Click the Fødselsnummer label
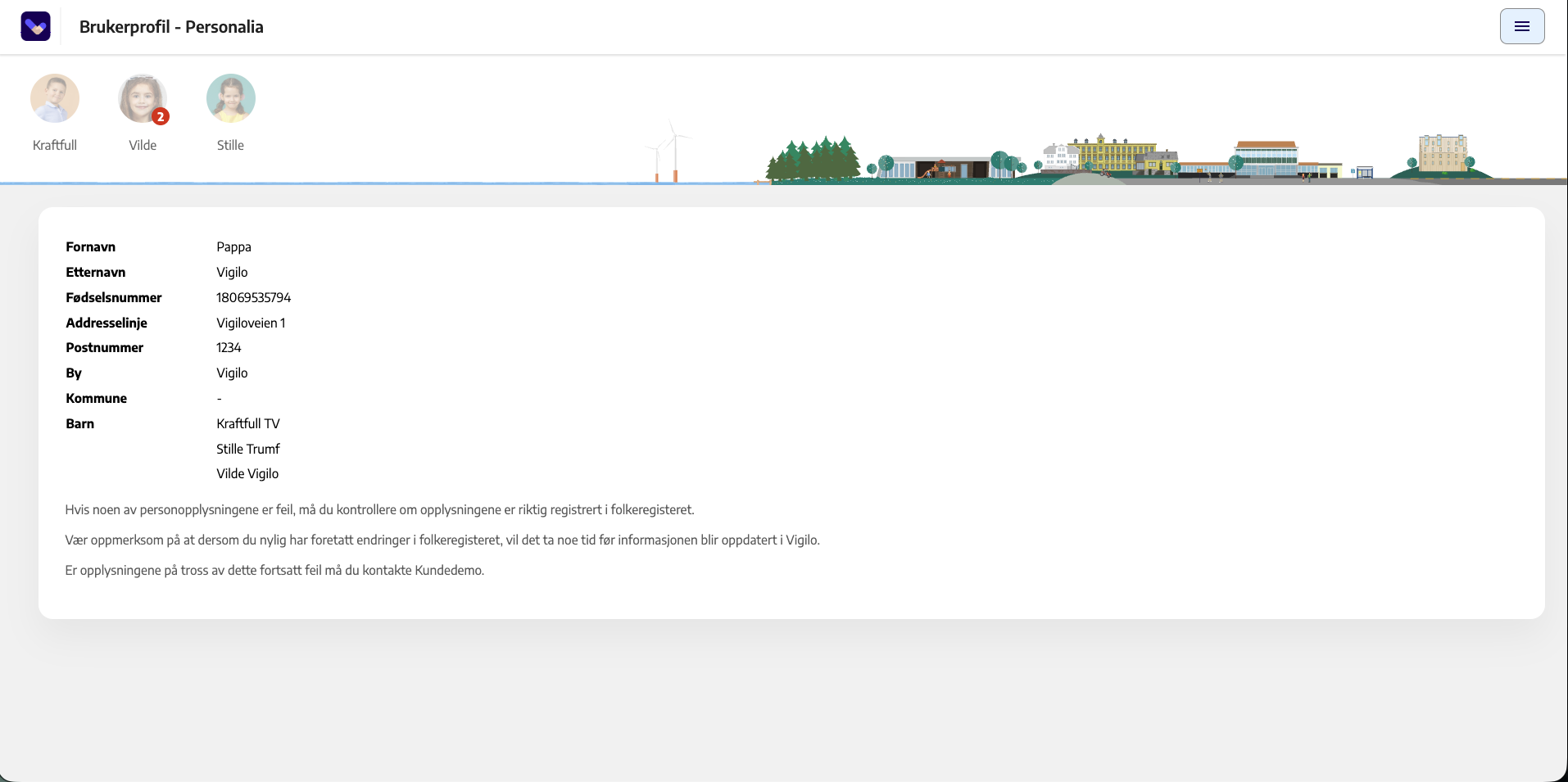Screen dimensions: 1568x782 [114, 297]
